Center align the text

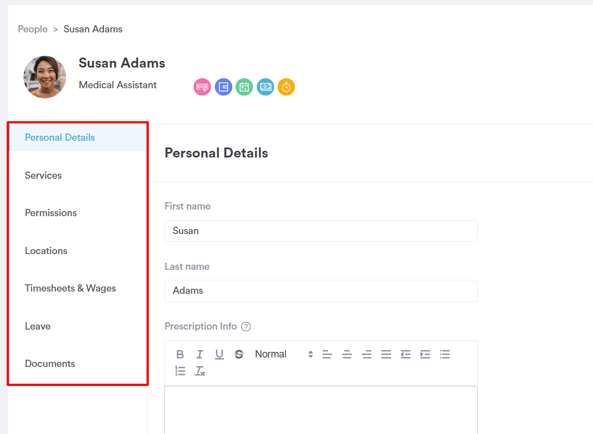[347, 354]
